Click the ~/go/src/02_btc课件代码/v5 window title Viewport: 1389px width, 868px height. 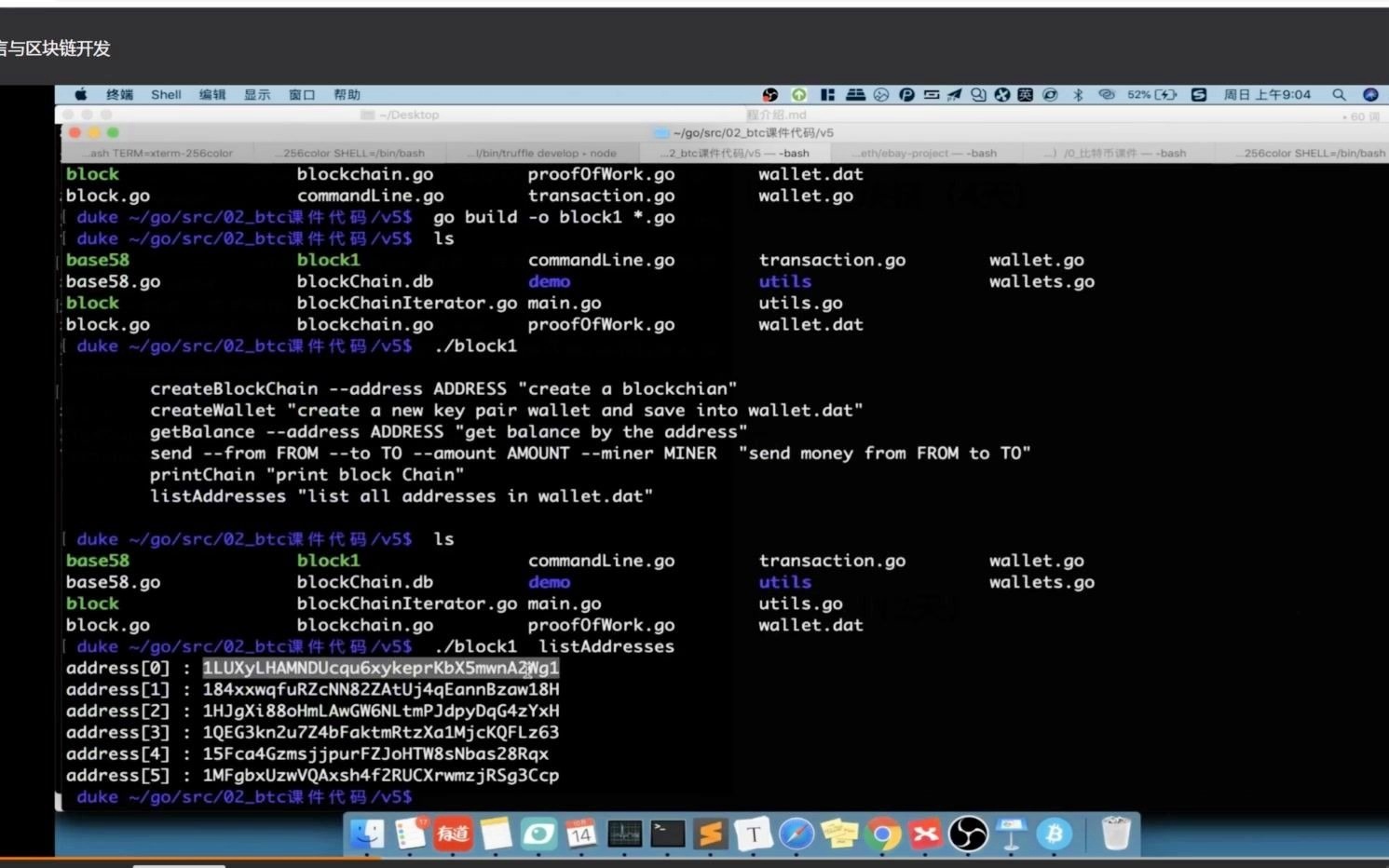pyautogui.click(x=753, y=133)
